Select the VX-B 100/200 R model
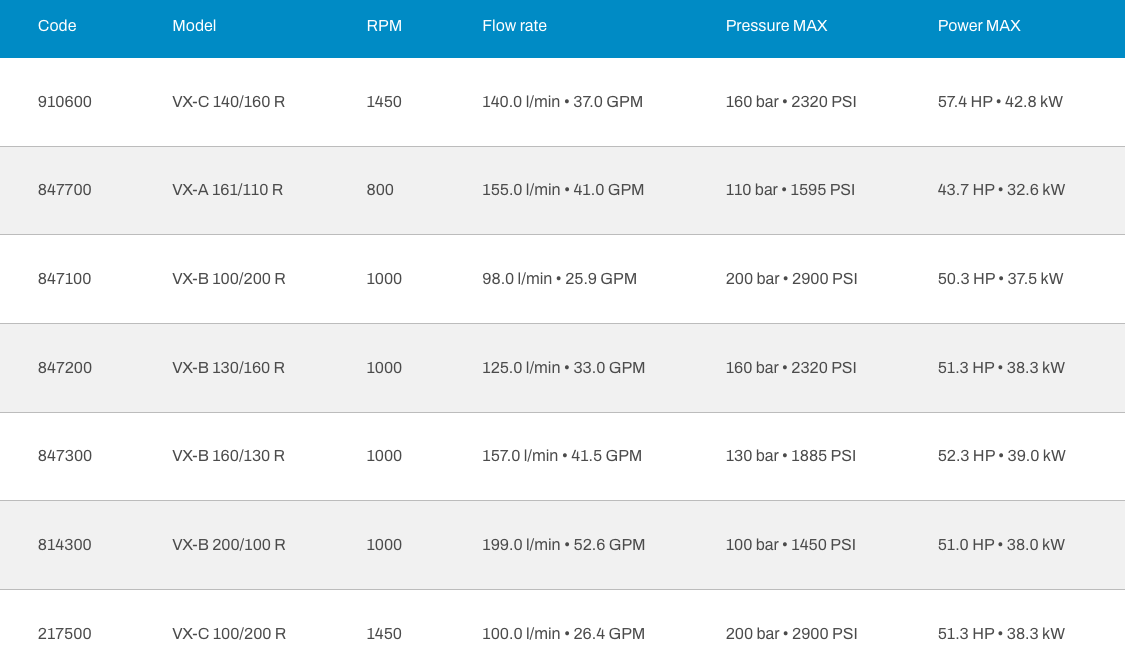Image resolution: width=1125 pixels, height=656 pixels. [228, 279]
